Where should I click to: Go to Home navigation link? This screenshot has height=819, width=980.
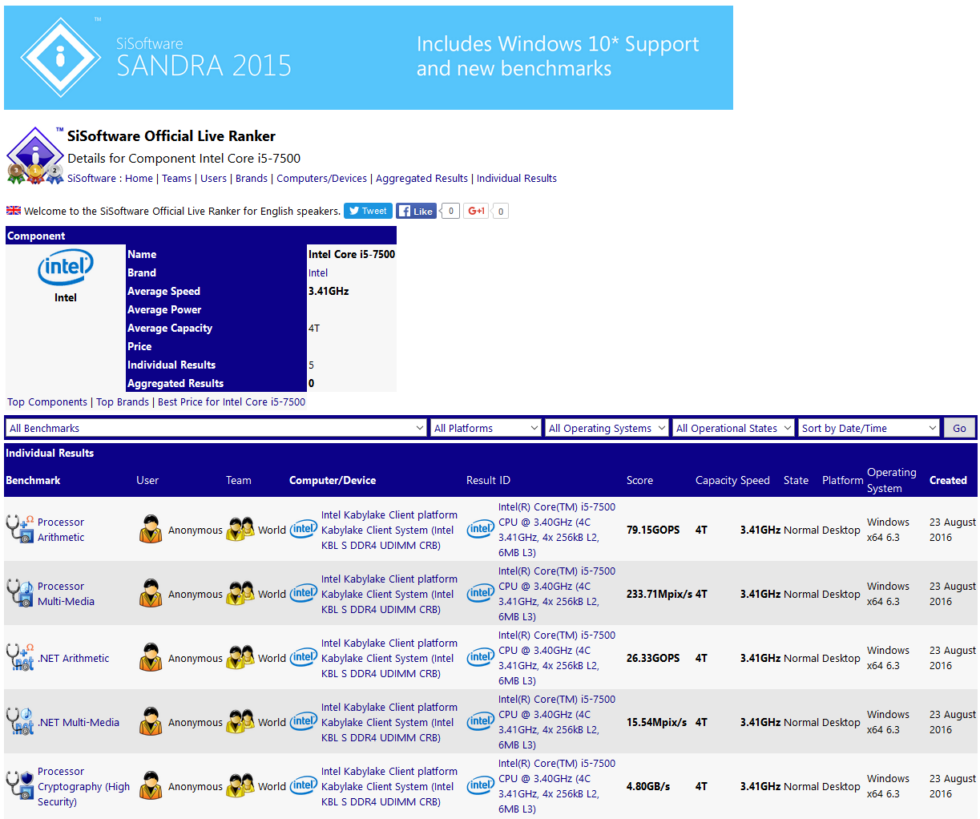pos(139,178)
